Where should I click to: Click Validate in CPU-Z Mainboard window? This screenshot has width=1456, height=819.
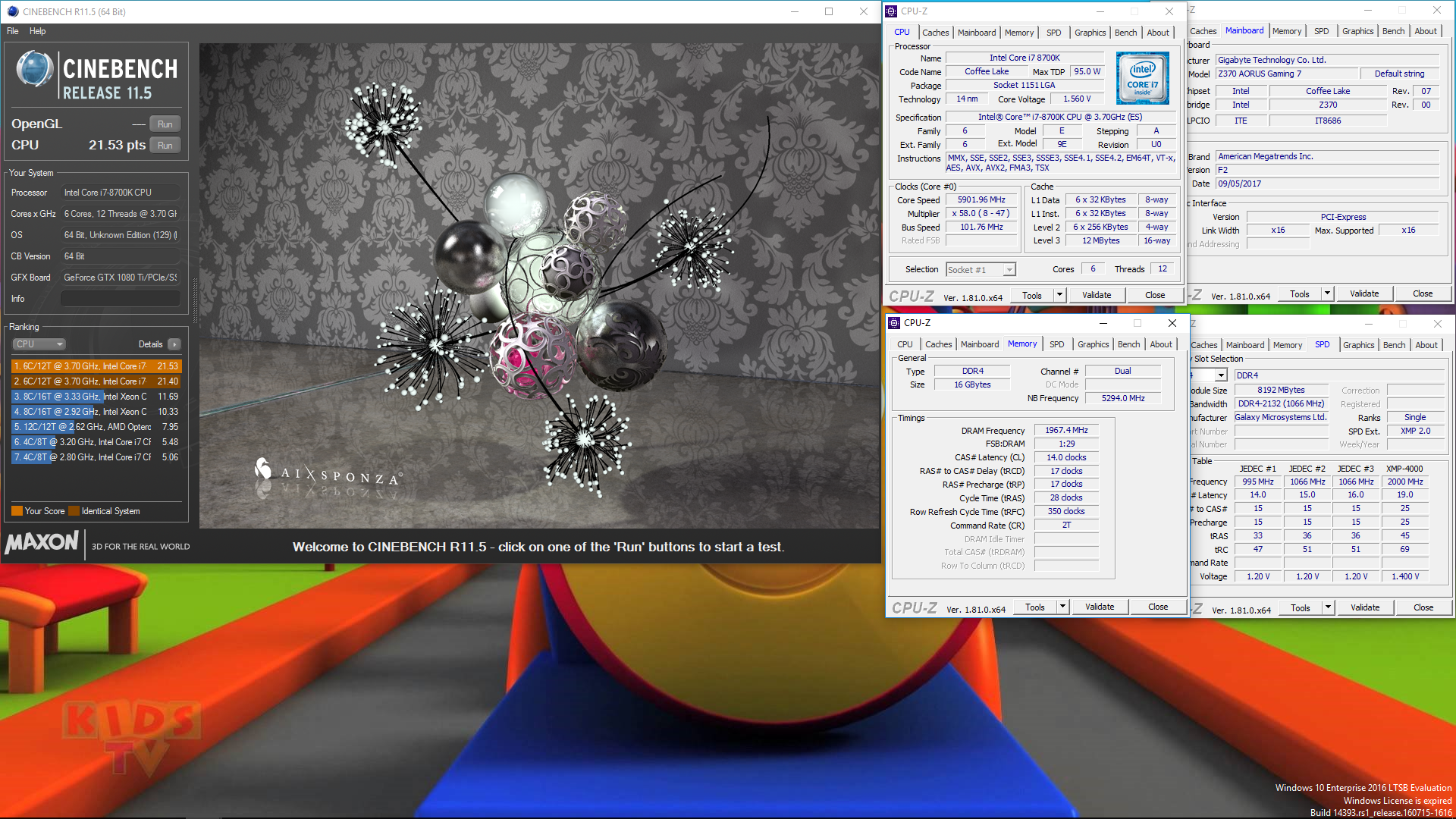click(1364, 294)
